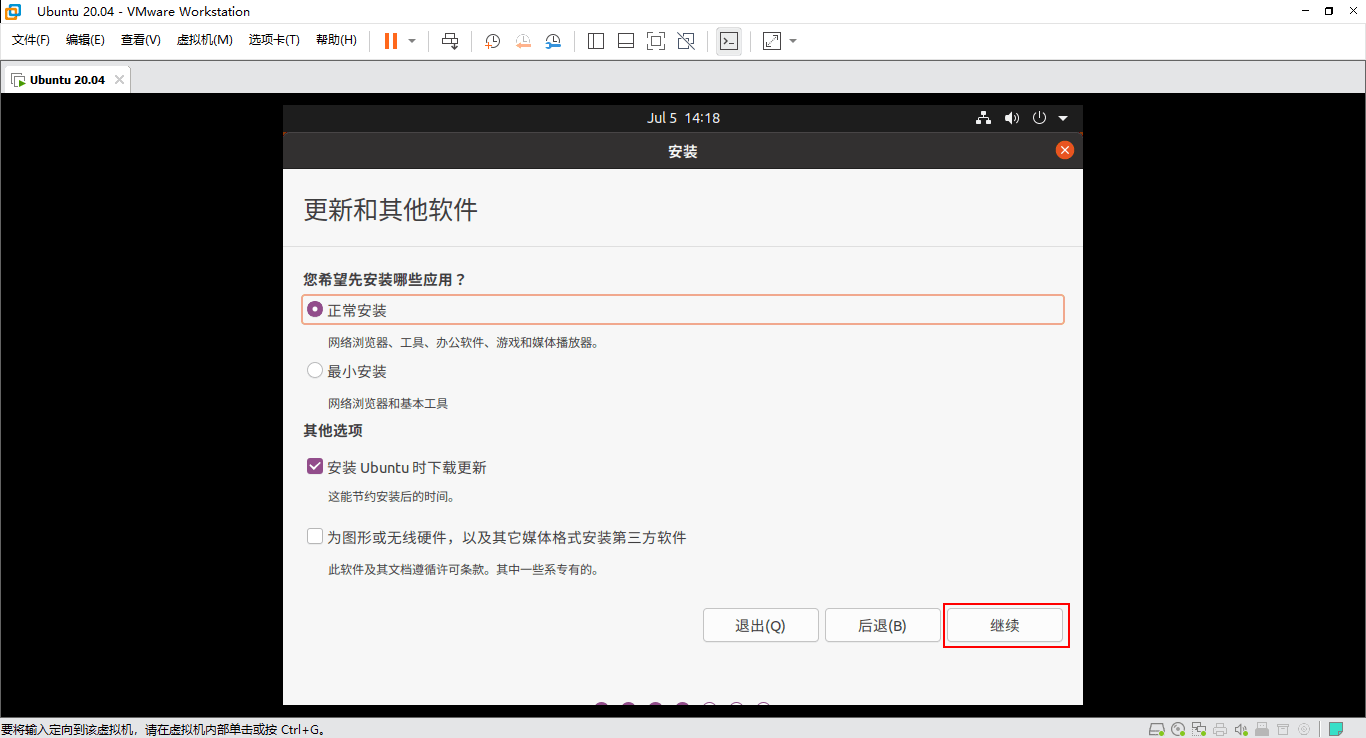
Task: Close the Ubuntu 20.04 tab
Action: point(119,80)
